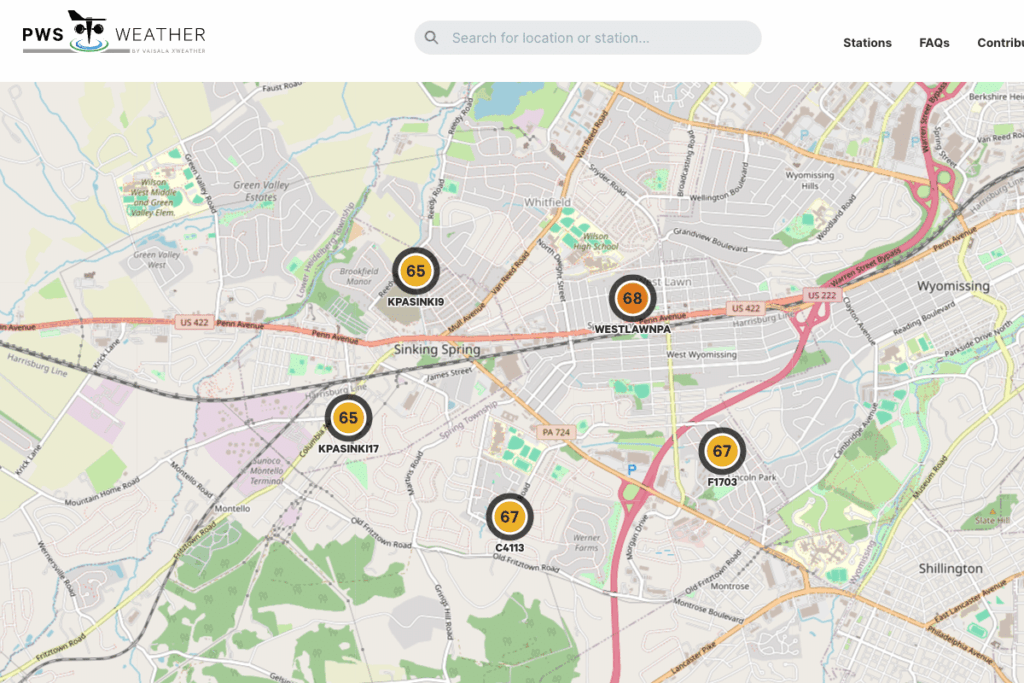Select the WESTLAWNPA station marker showing 68
Image resolution: width=1024 pixels, height=683 pixels.
(632, 298)
